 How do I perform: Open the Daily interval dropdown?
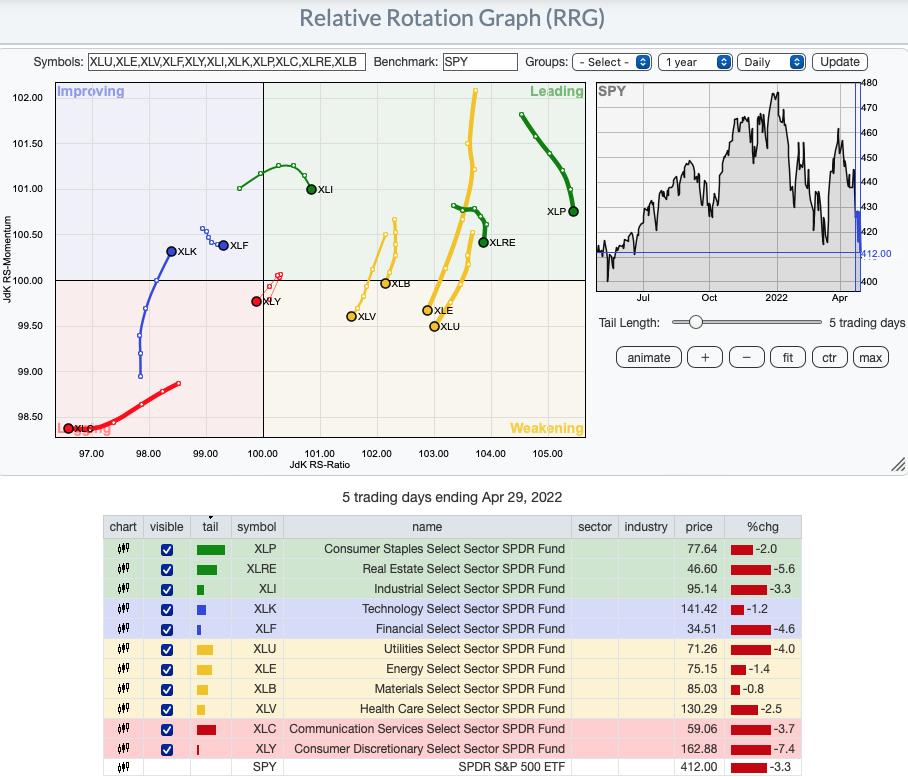coord(772,62)
